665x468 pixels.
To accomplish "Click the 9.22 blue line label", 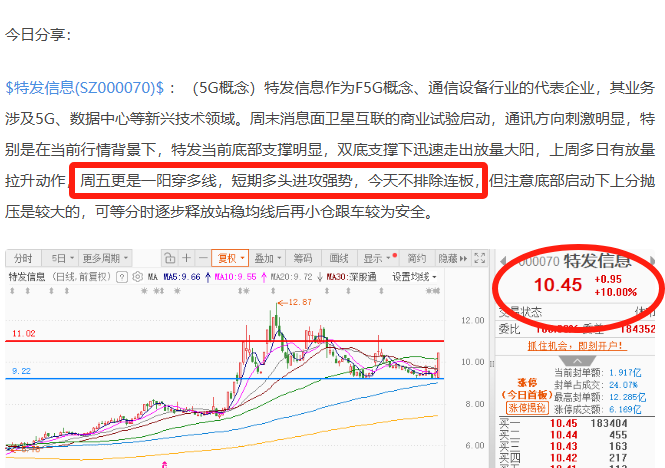I will [21, 371].
